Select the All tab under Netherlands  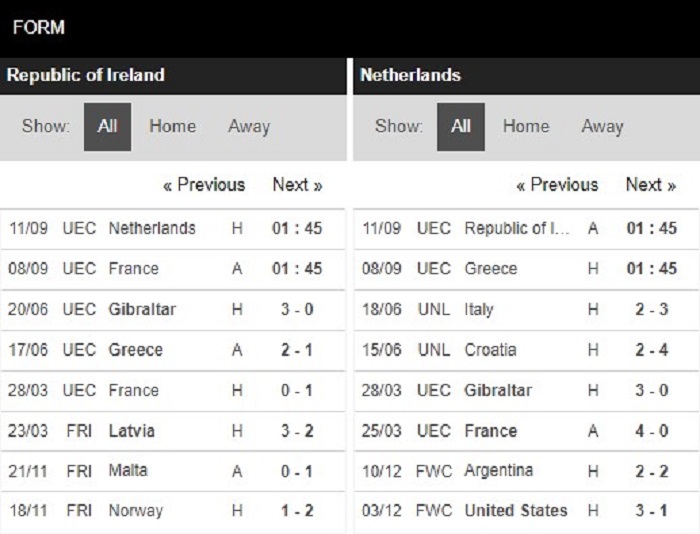pos(460,127)
